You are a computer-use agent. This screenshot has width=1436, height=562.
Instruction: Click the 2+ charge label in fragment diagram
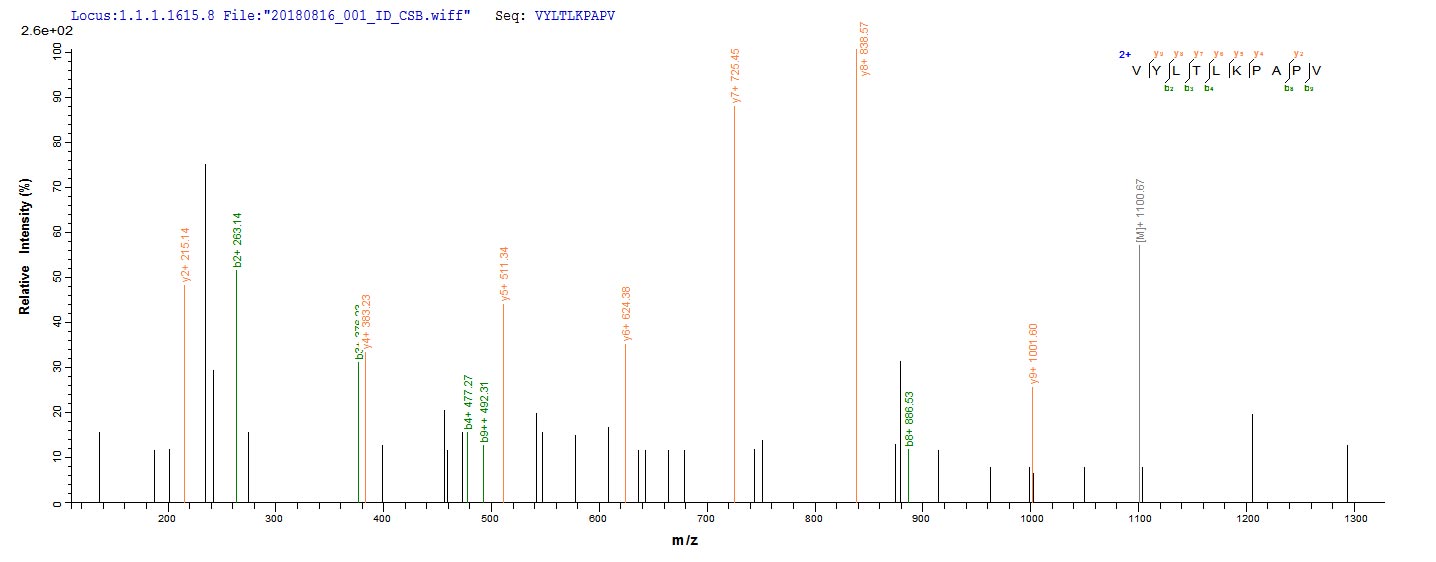click(x=1124, y=56)
